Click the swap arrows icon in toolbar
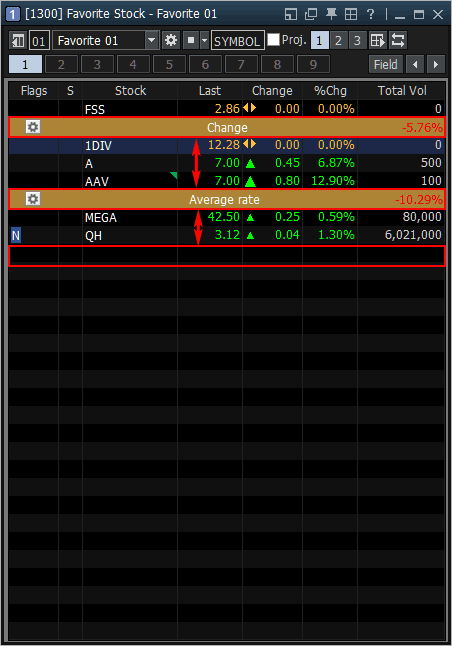The image size is (452, 646). click(x=398, y=40)
